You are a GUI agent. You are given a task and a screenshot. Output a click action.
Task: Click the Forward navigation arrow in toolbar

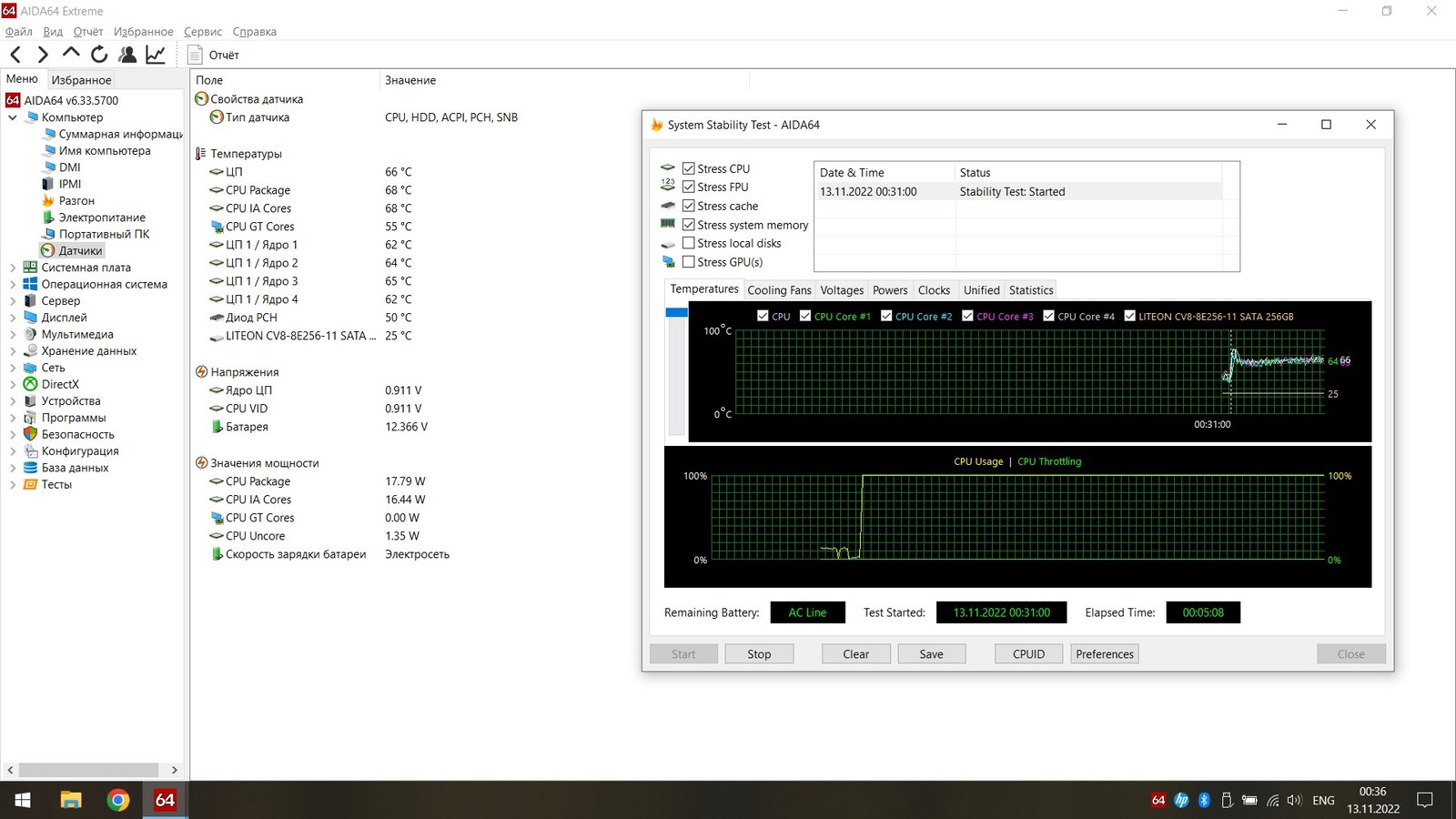pyautogui.click(x=43, y=55)
